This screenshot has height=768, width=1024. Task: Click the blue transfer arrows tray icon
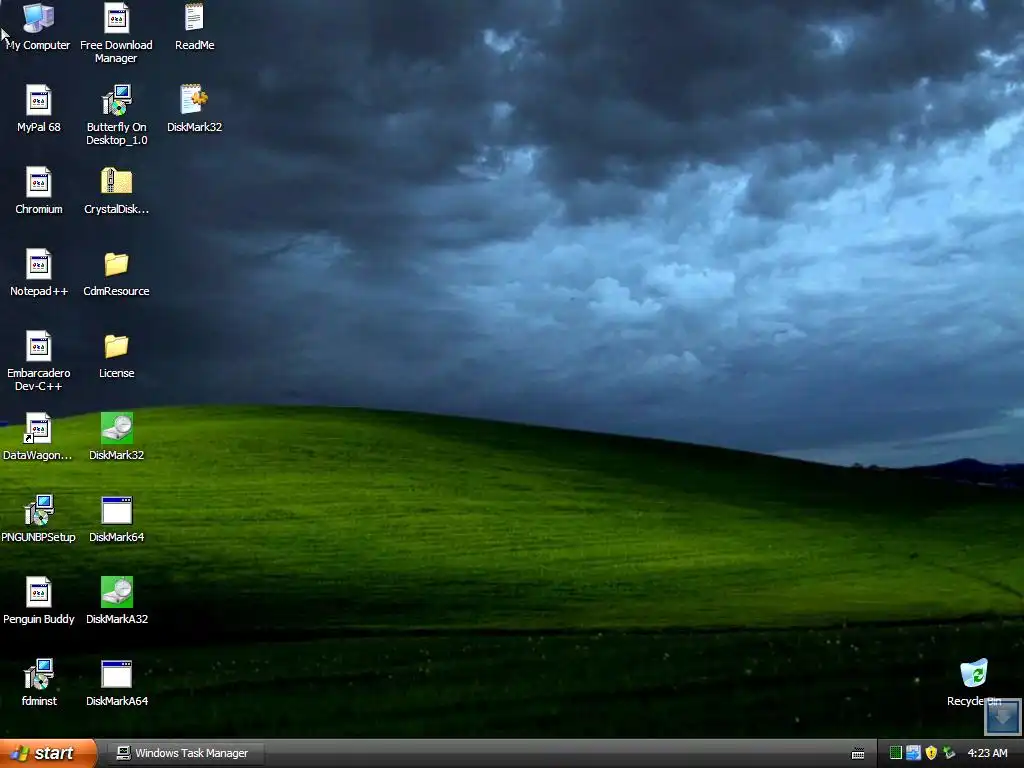(x=913, y=753)
